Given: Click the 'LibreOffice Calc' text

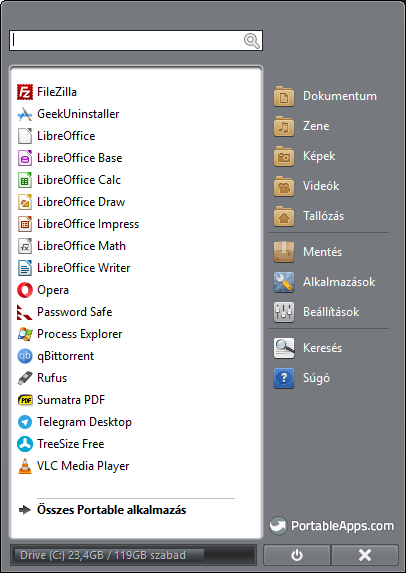Looking at the screenshot, I should [x=79, y=180].
